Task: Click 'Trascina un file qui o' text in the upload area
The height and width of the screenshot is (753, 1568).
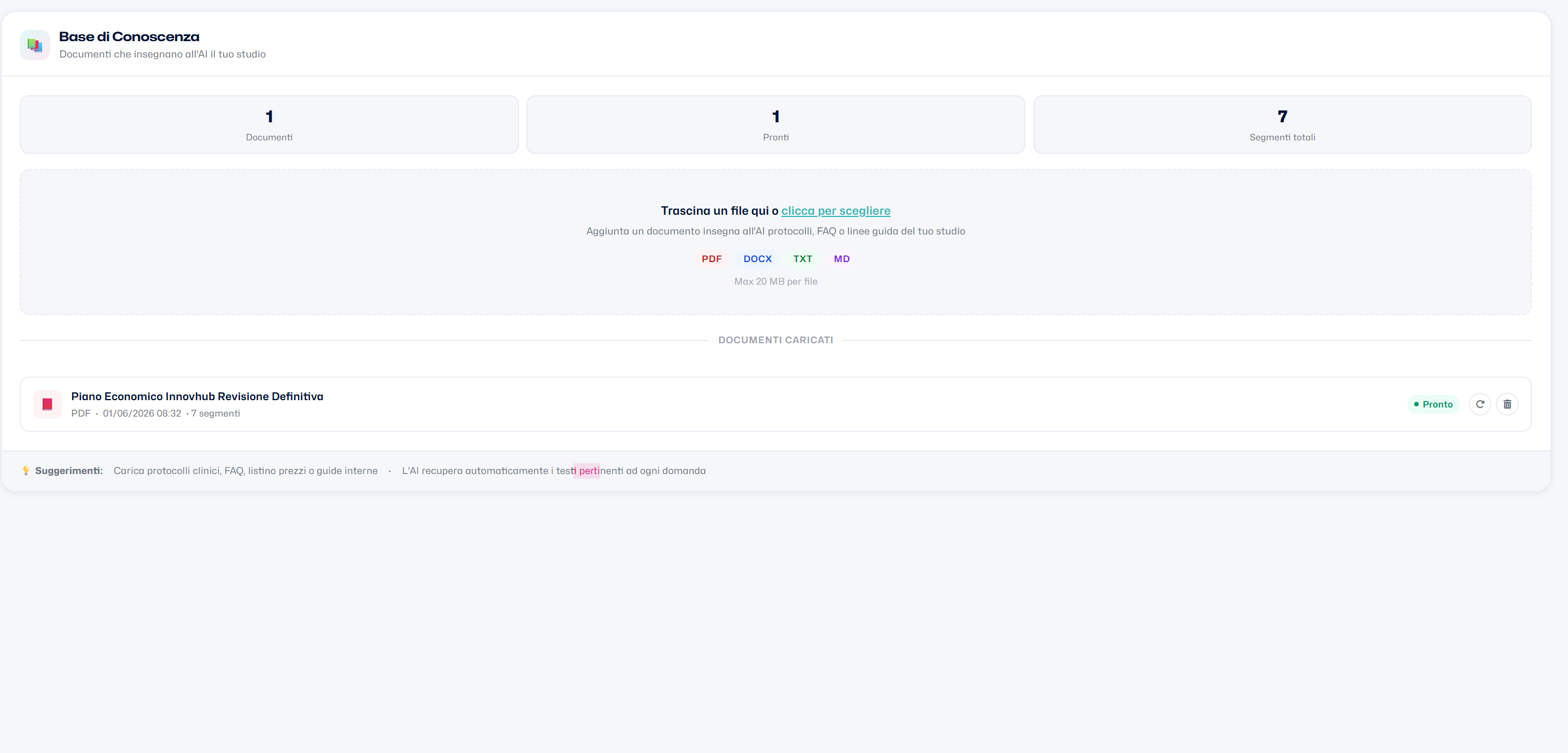Action: (x=719, y=211)
